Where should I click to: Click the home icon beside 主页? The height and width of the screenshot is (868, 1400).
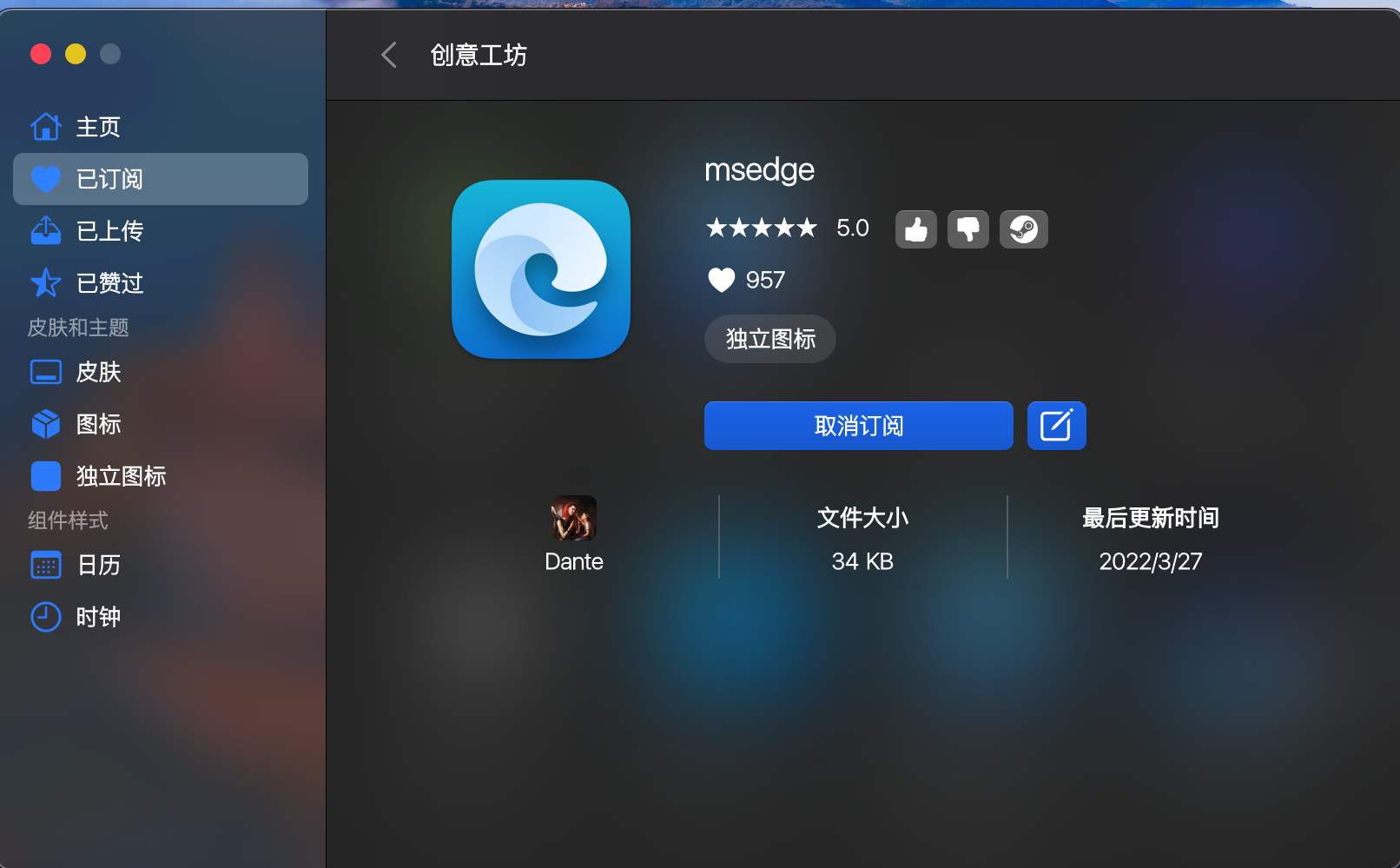tap(46, 127)
